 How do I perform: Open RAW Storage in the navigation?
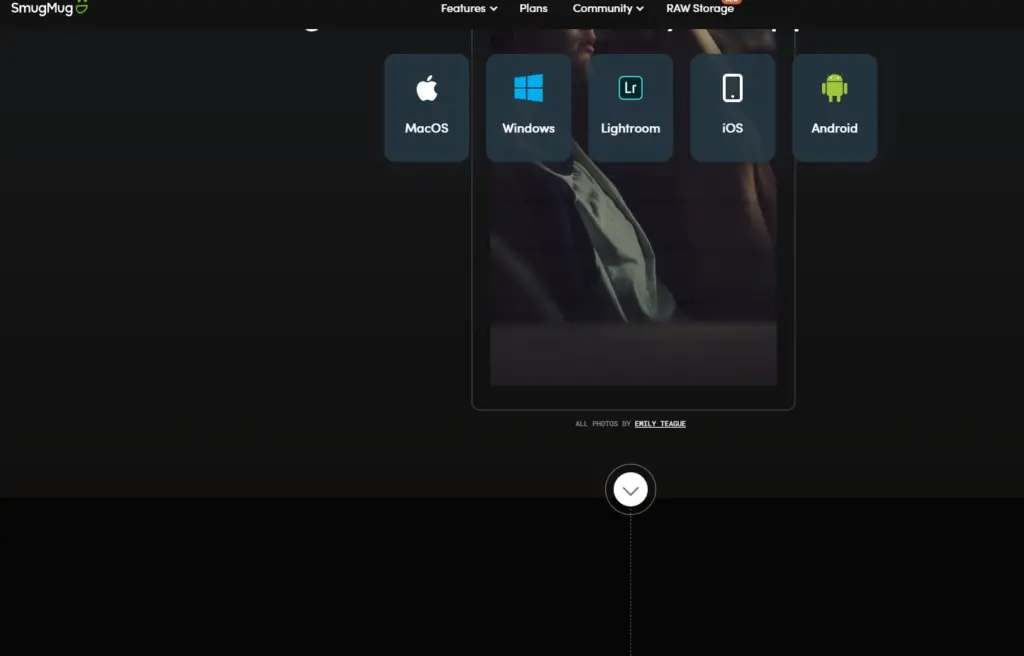(x=699, y=9)
